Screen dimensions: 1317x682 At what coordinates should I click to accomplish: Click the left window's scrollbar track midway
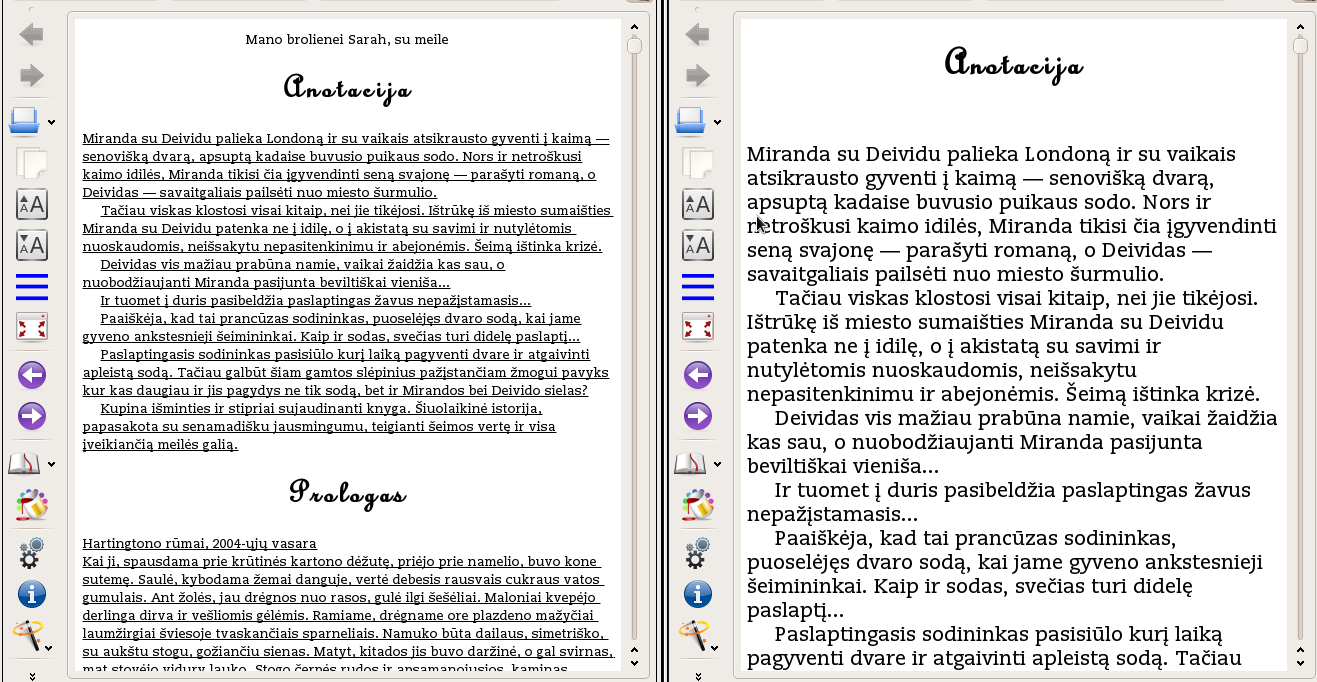[634, 340]
